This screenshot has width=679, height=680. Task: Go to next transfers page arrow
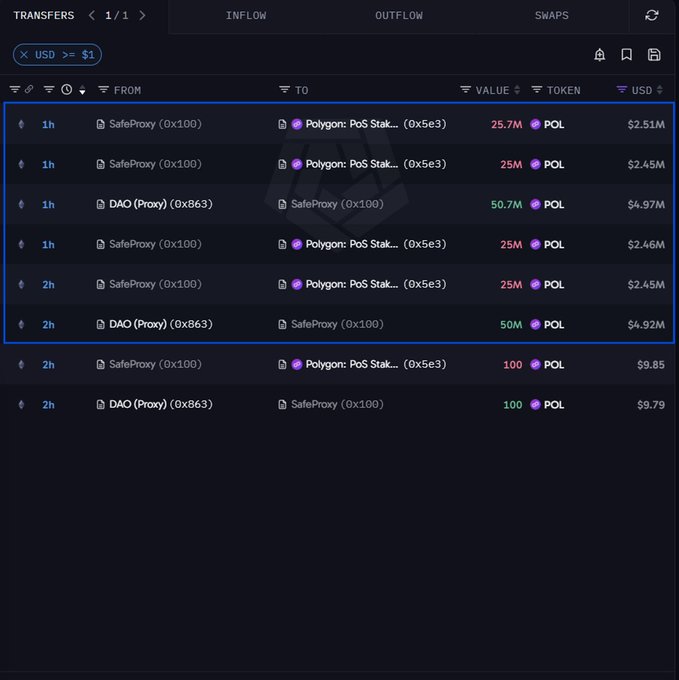pos(142,16)
